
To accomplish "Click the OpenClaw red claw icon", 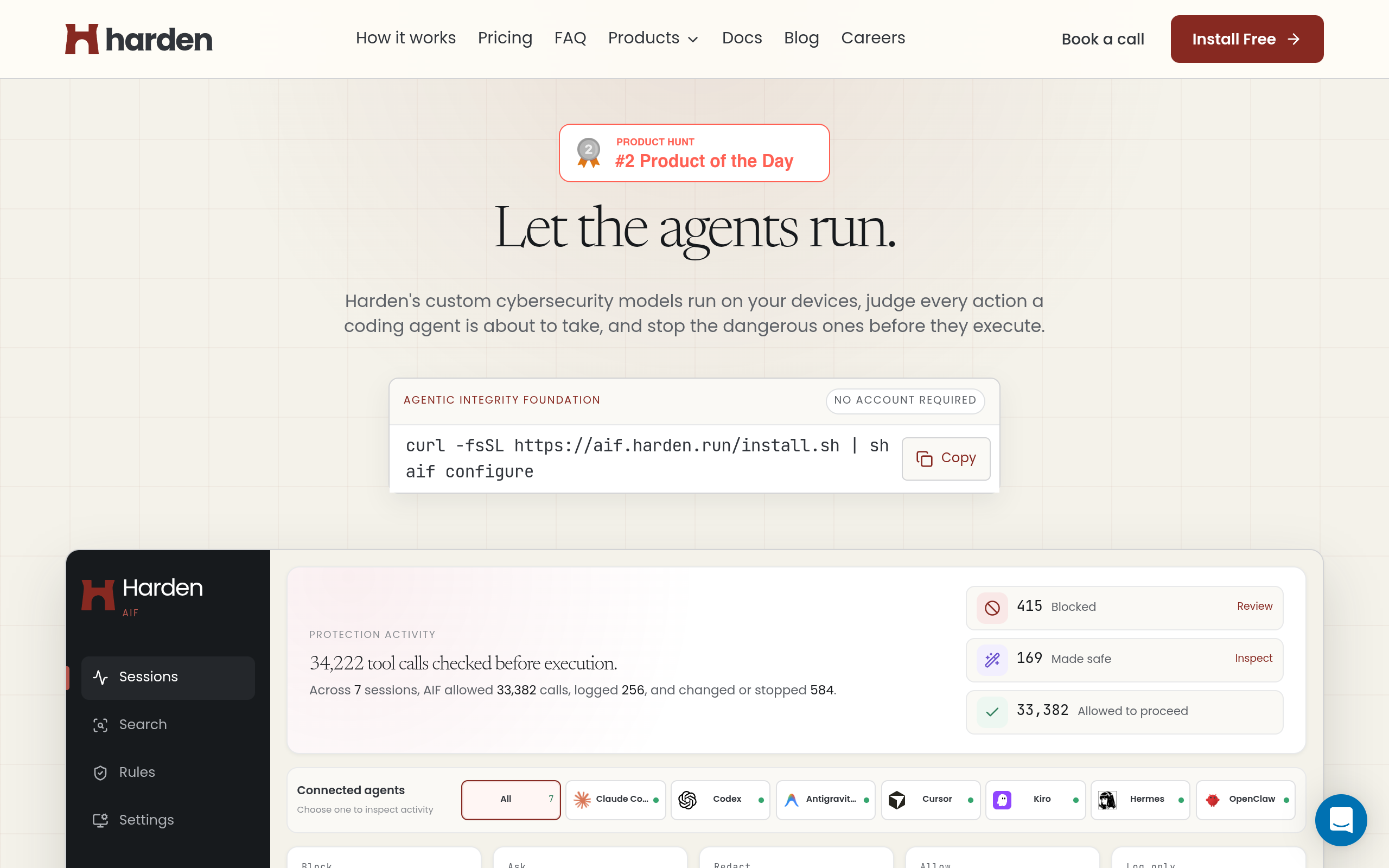I will (1212, 800).
